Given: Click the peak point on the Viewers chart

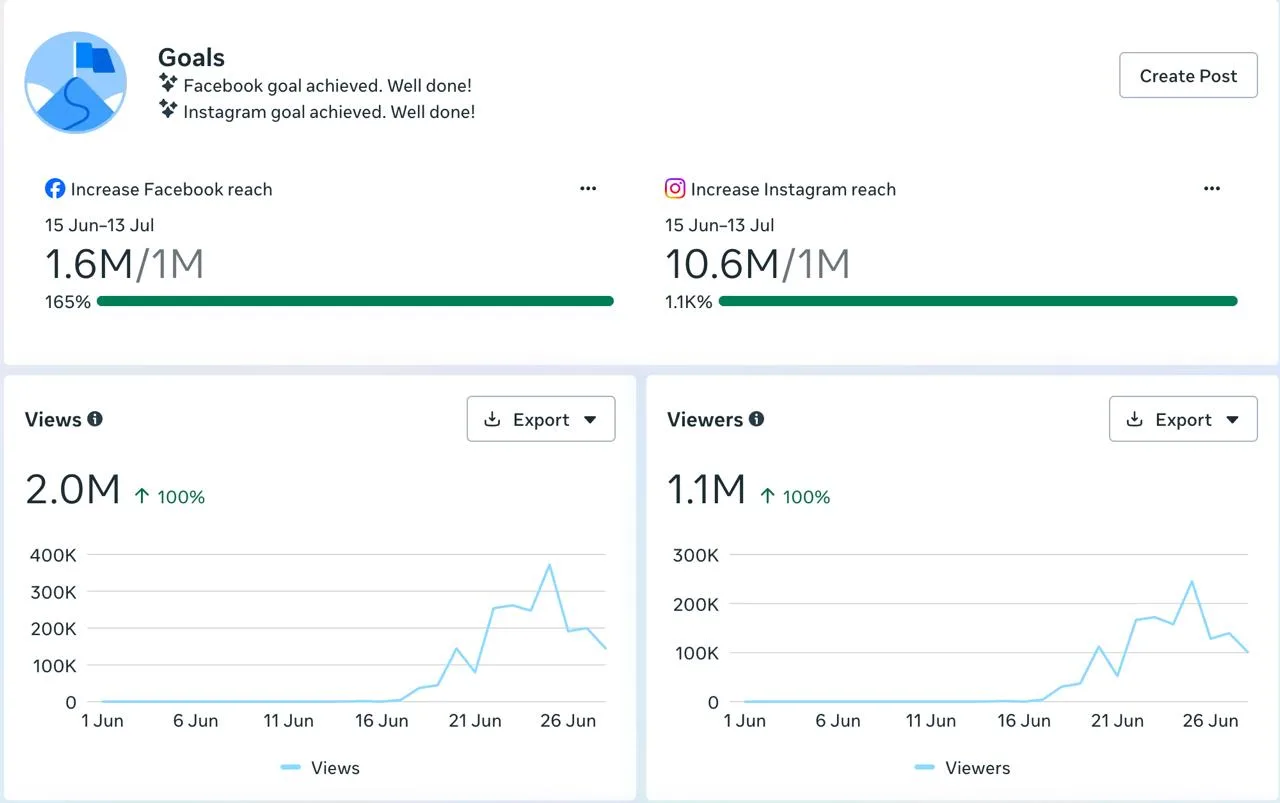Looking at the screenshot, I should [1191, 581].
